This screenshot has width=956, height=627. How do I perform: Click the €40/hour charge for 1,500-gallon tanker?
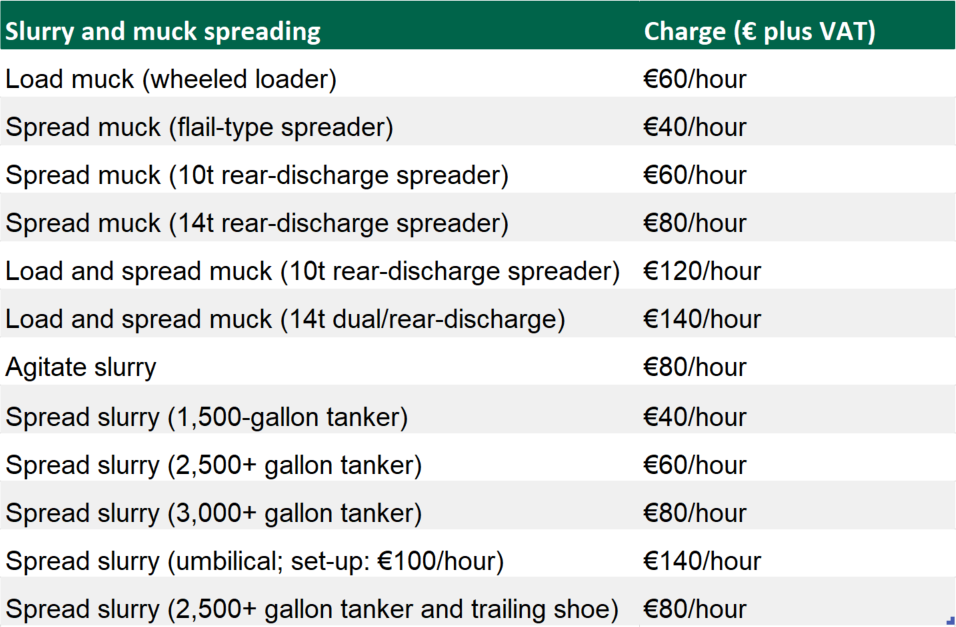(695, 417)
